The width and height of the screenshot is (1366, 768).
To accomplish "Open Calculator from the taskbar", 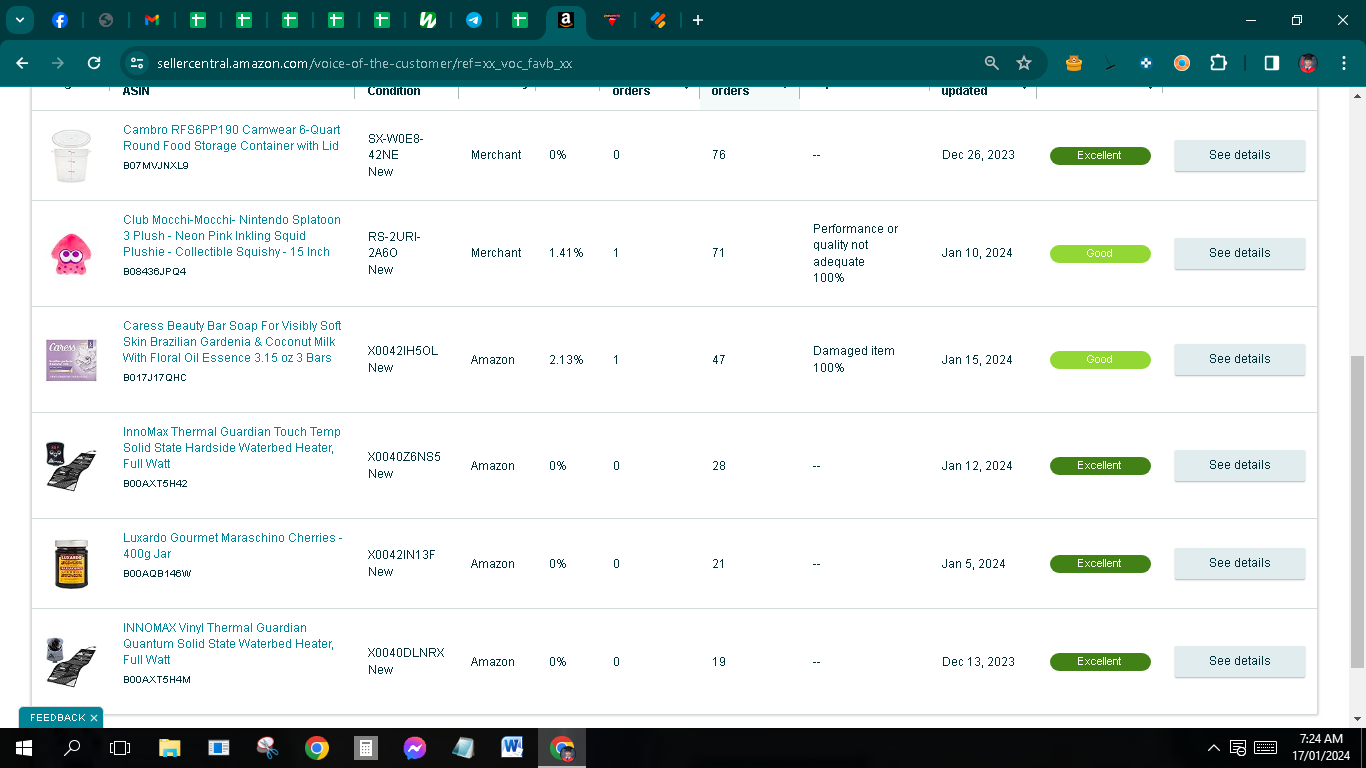I will [x=366, y=747].
